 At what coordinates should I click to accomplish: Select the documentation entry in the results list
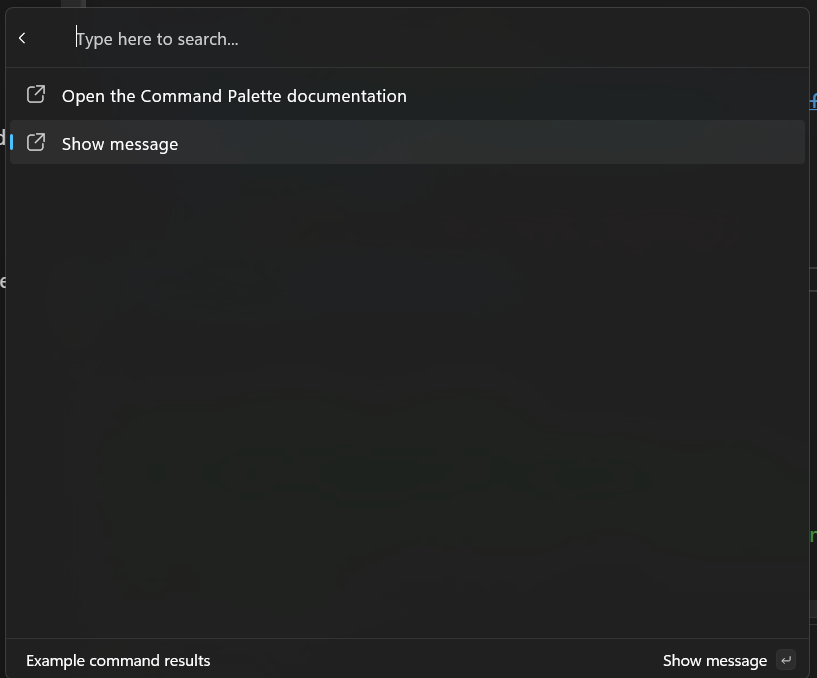[x=234, y=95]
